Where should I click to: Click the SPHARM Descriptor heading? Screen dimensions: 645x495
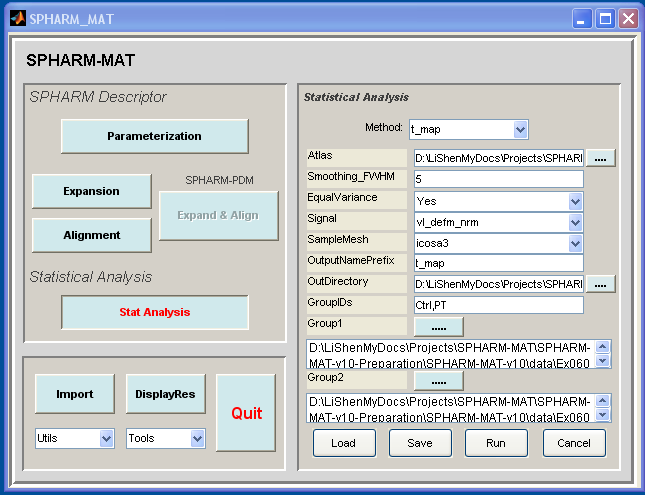click(98, 97)
